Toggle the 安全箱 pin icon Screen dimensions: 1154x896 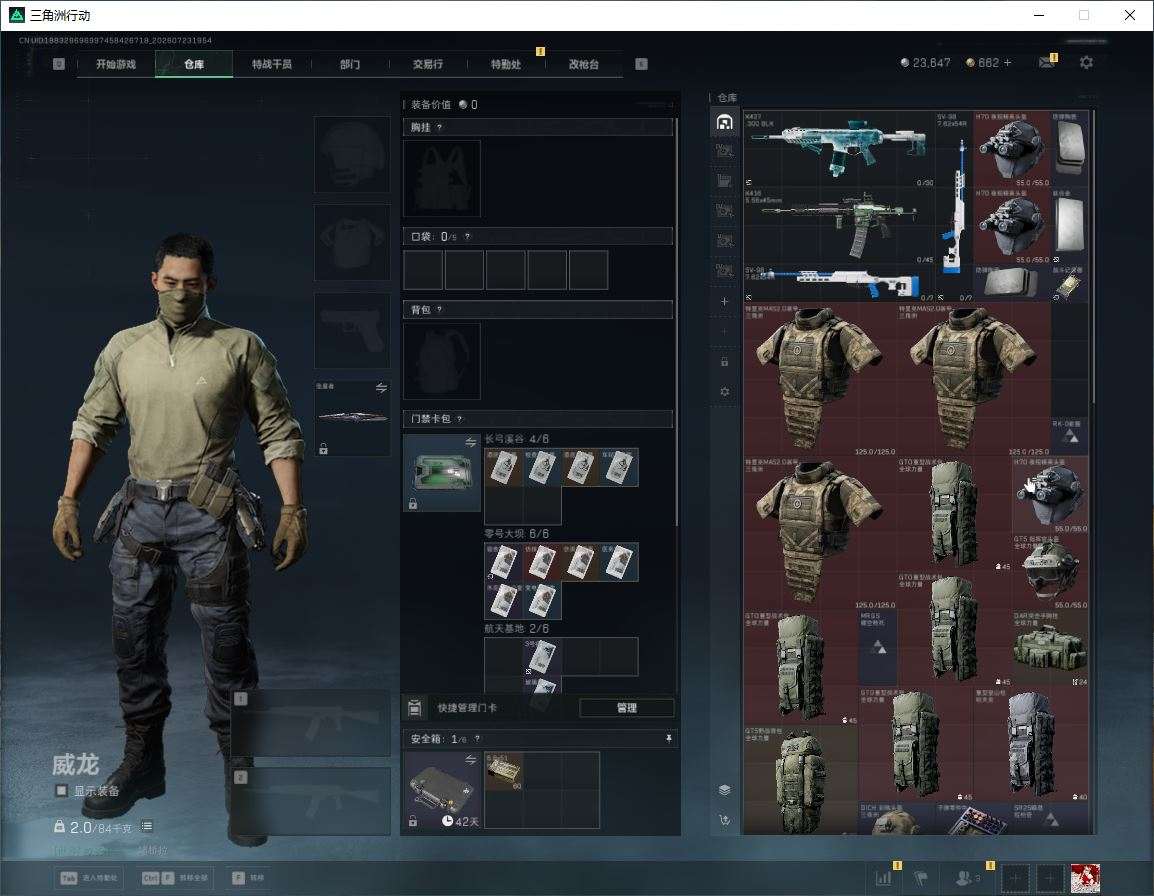[668, 738]
